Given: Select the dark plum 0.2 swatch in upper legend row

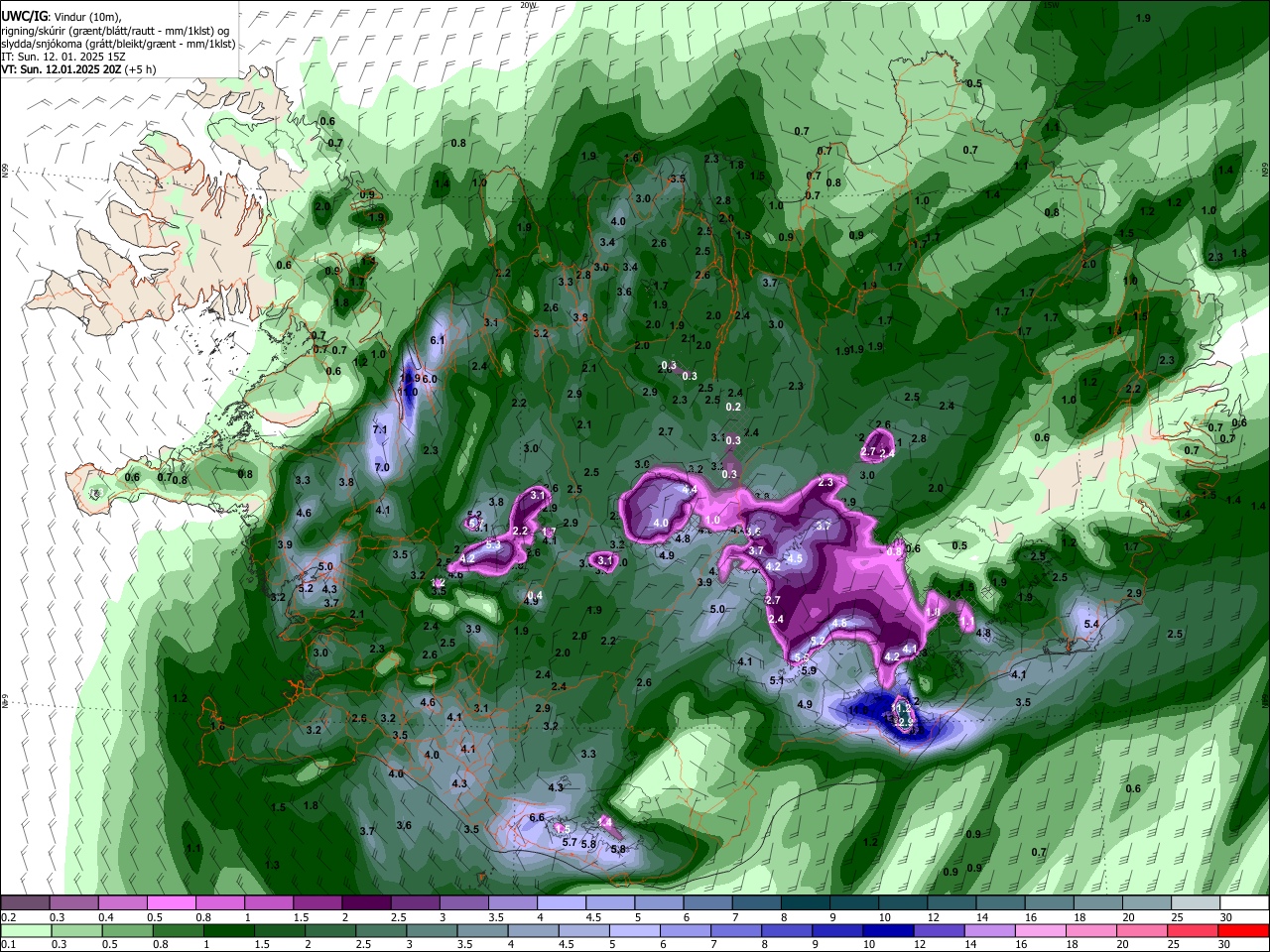Looking at the screenshot, I should [x=25, y=902].
